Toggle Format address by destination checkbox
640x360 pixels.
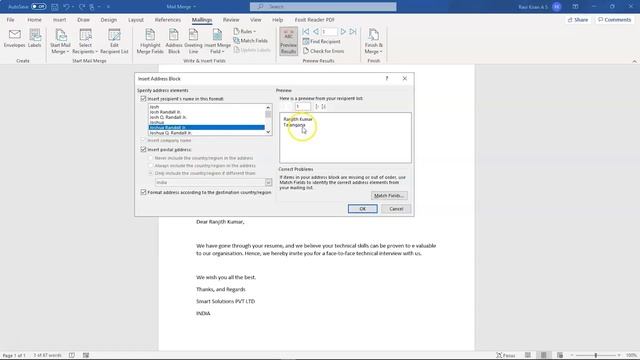(x=143, y=192)
